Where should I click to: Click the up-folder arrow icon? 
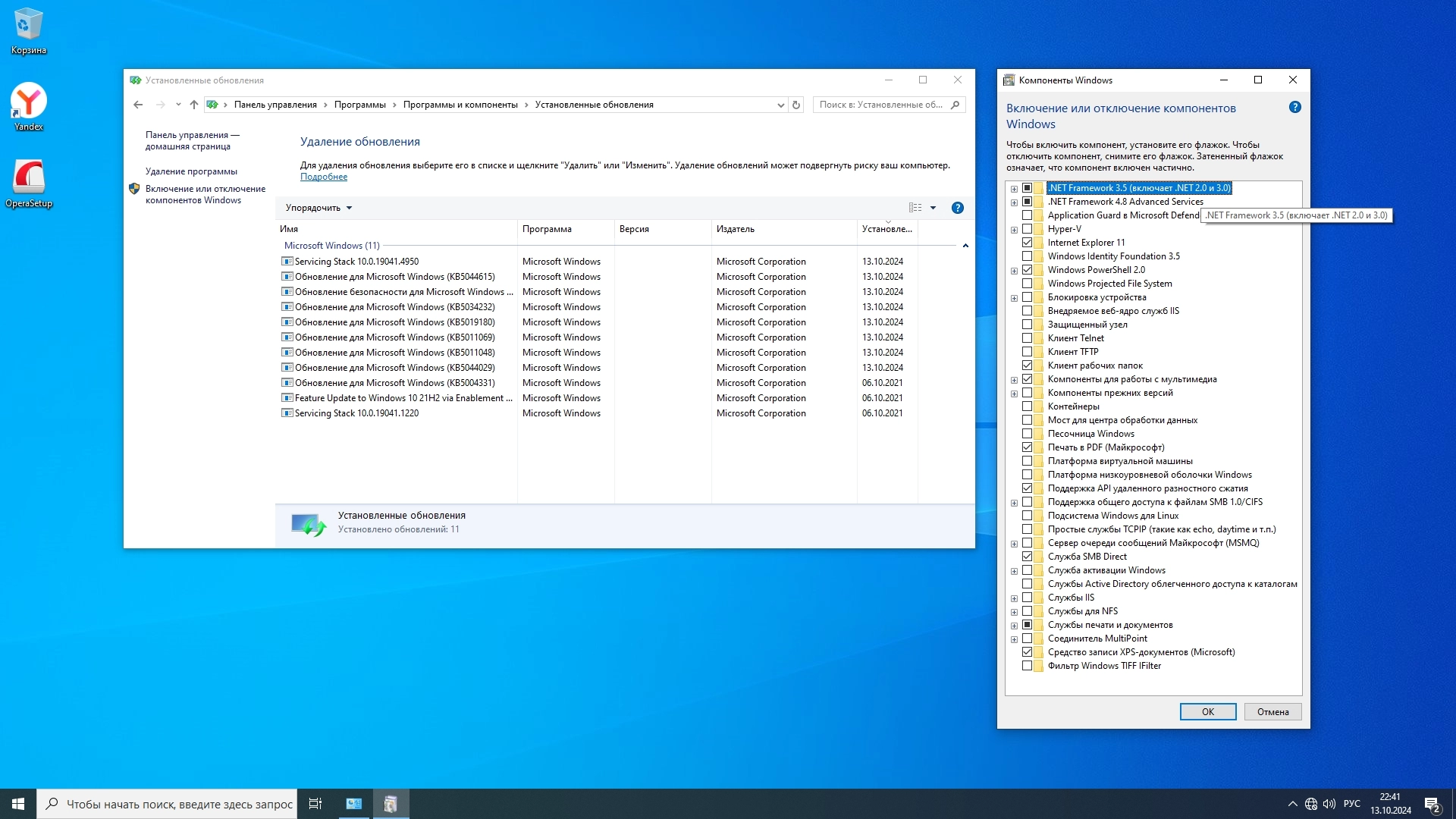[194, 105]
